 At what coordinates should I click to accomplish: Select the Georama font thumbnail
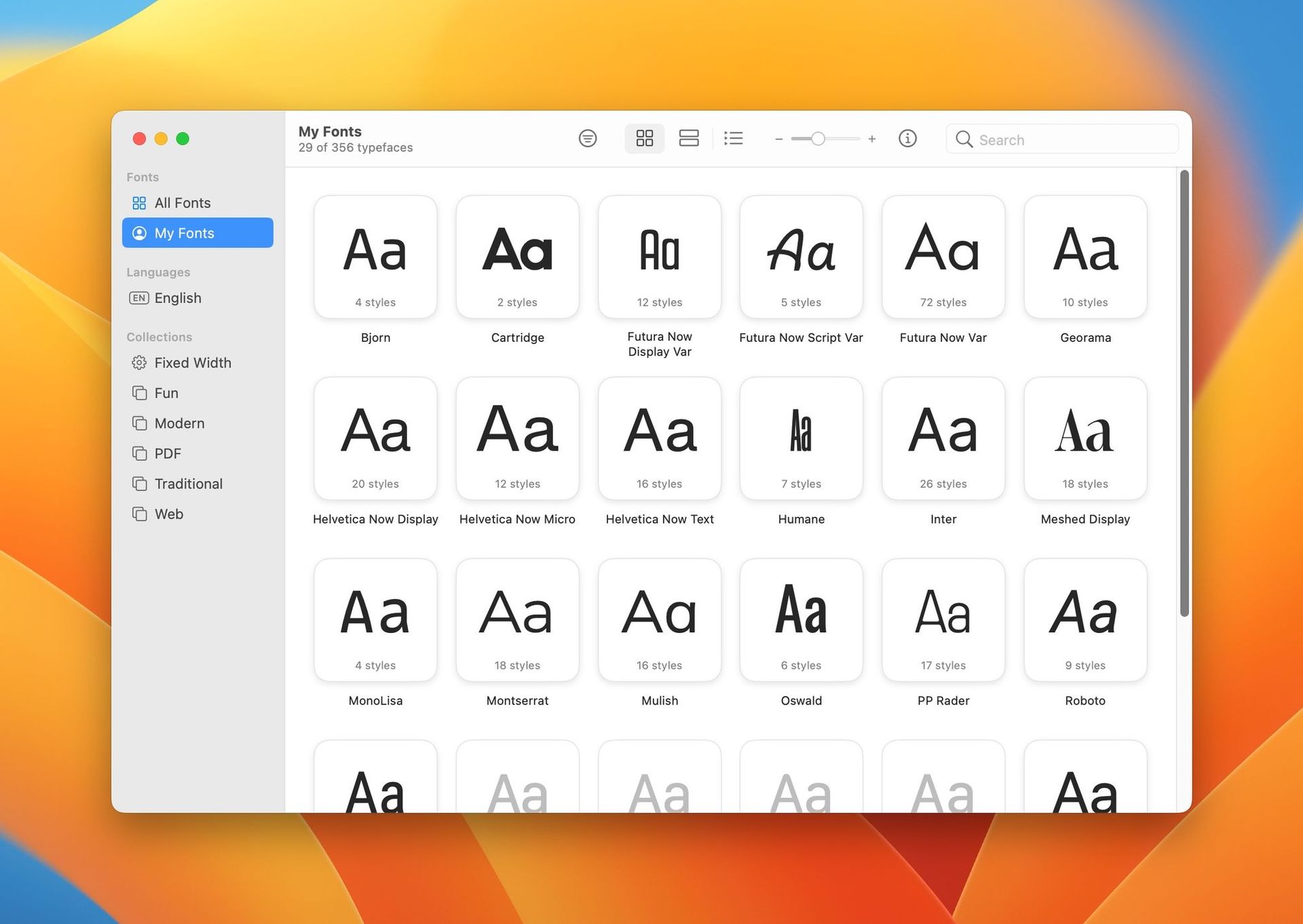1085,257
